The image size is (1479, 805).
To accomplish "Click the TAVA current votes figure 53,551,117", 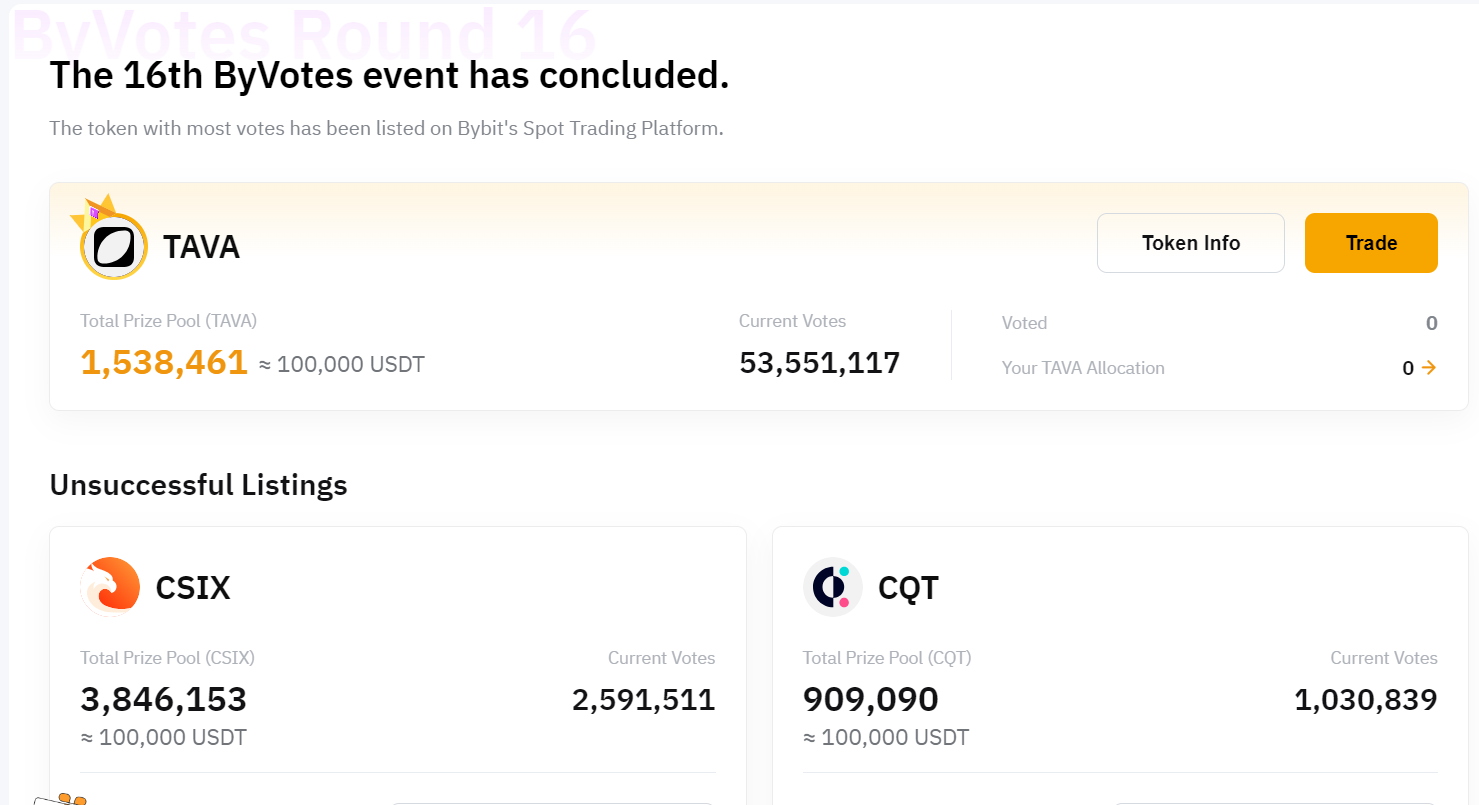I will 819,363.
